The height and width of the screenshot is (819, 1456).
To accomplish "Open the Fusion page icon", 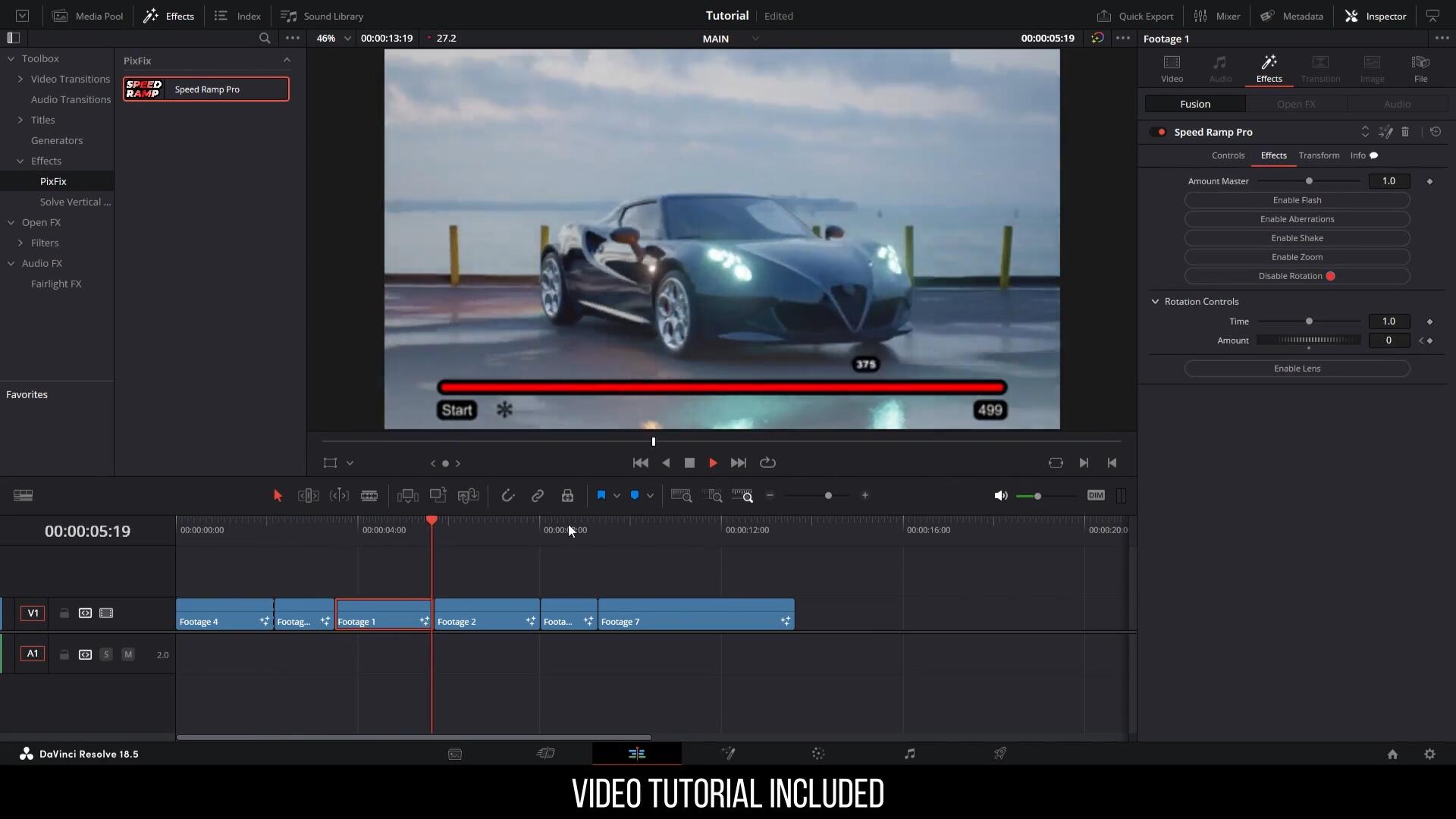I will click(x=728, y=754).
